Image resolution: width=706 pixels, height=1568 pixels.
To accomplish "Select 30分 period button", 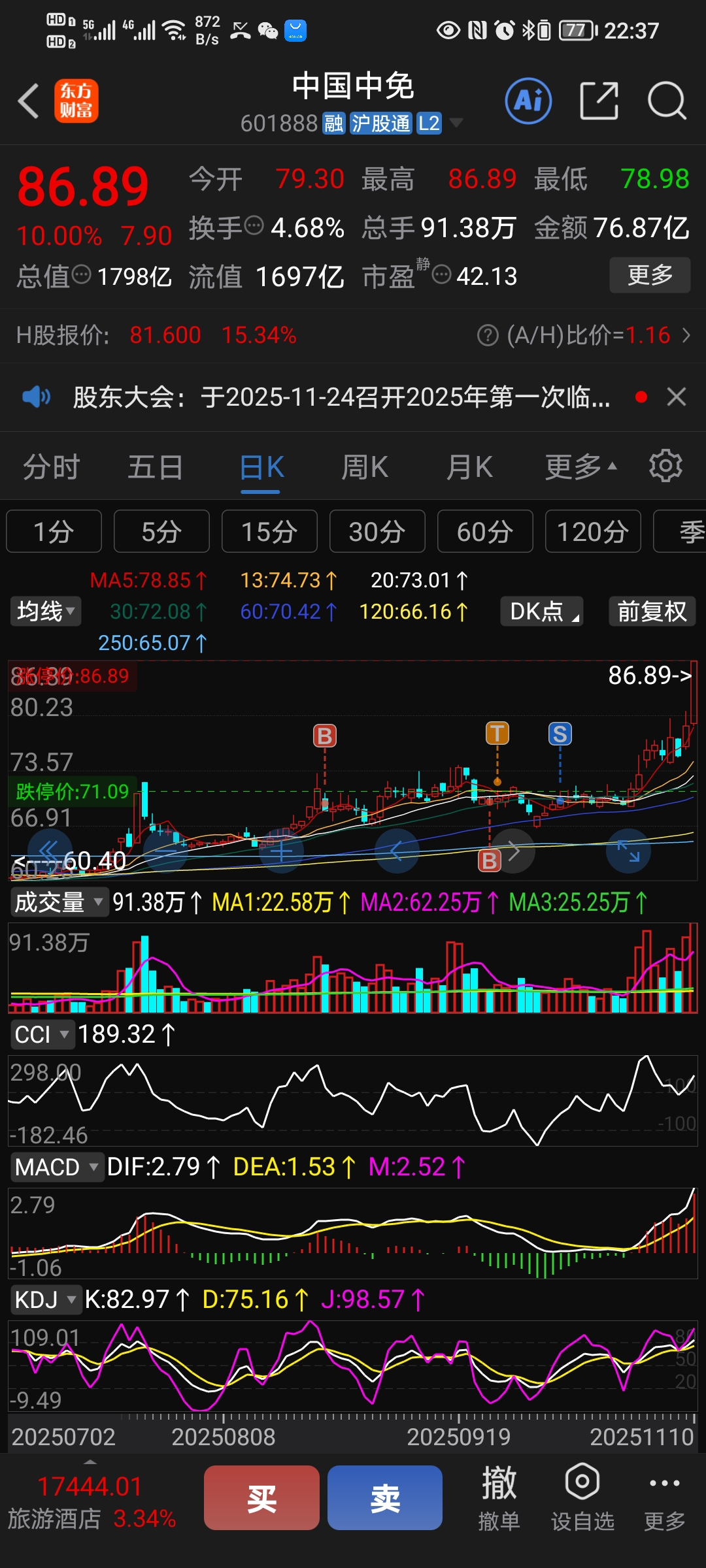I will [377, 531].
